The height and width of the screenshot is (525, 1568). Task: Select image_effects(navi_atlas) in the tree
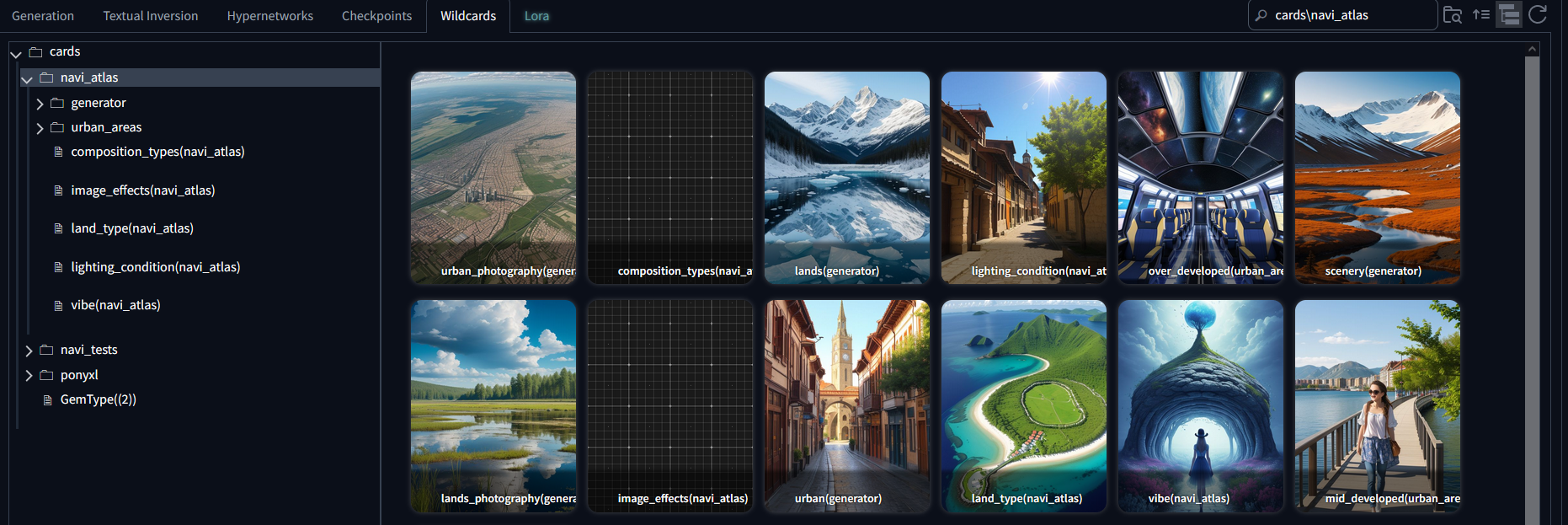tap(143, 190)
